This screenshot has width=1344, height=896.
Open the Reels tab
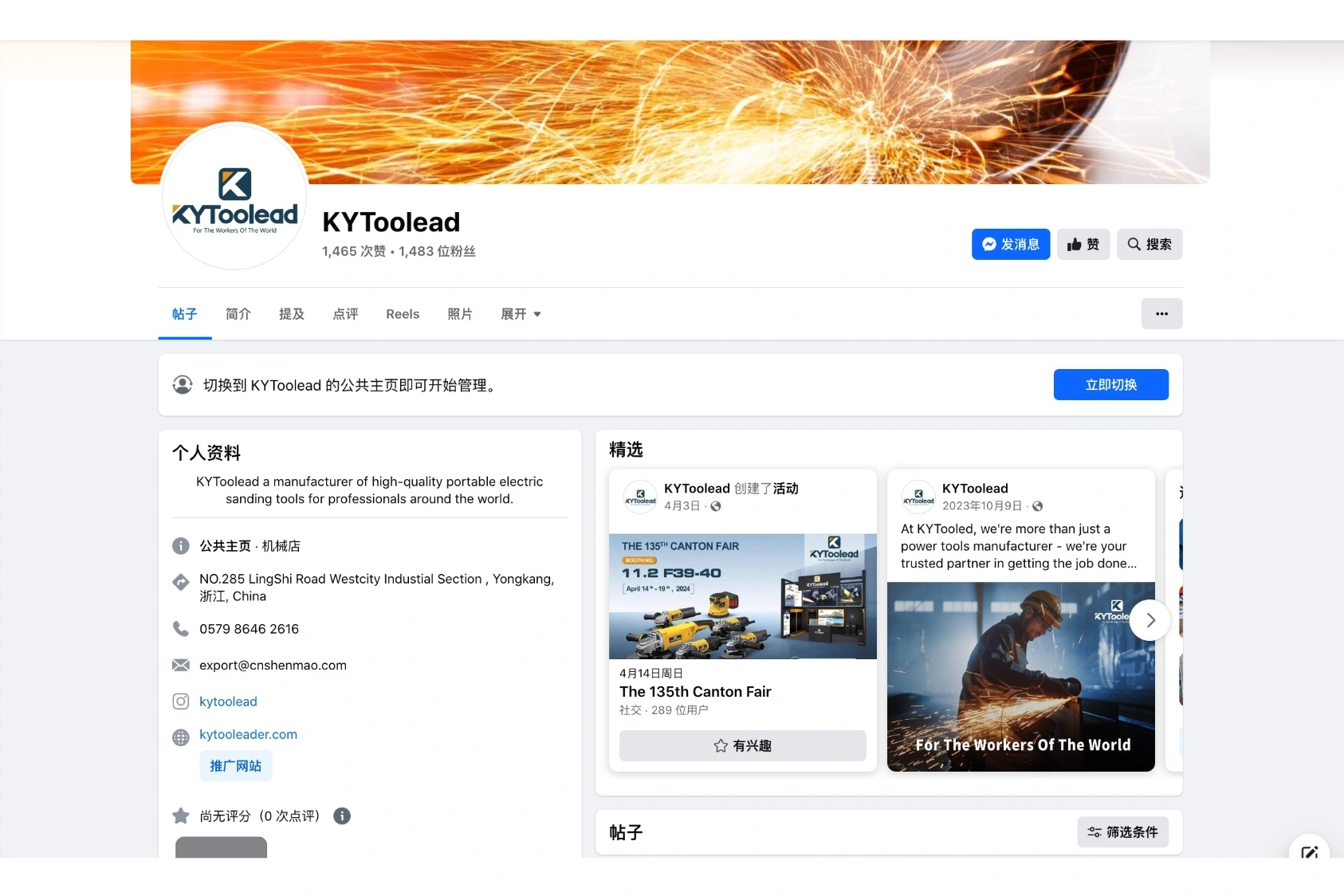[403, 314]
